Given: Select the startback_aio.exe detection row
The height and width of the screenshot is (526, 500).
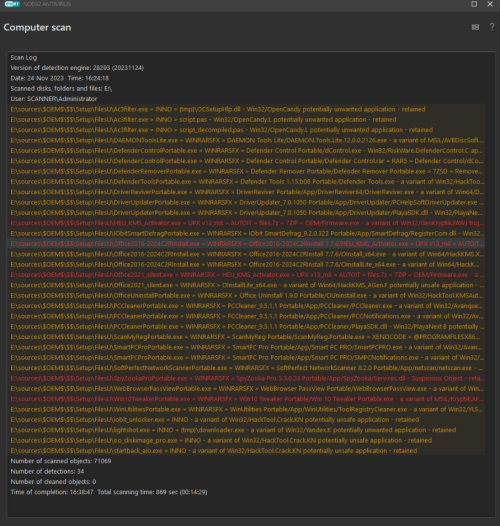Looking at the screenshot, I should (x=246, y=451).
